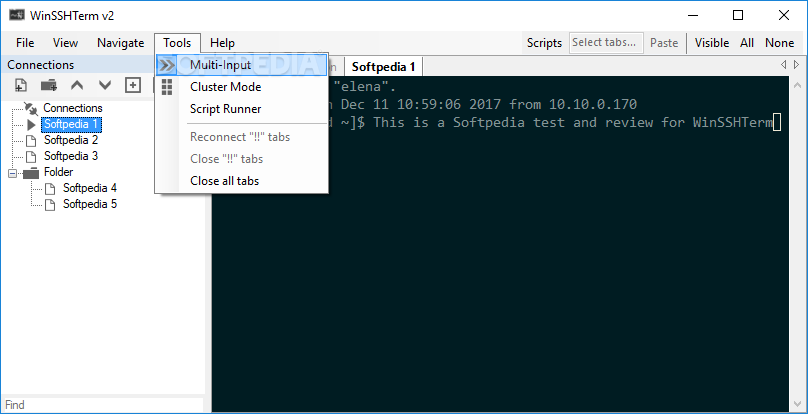Move selected connection down with arrow icon
Image resolution: width=808 pixels, height=414 pixels.
coord(105,85)
